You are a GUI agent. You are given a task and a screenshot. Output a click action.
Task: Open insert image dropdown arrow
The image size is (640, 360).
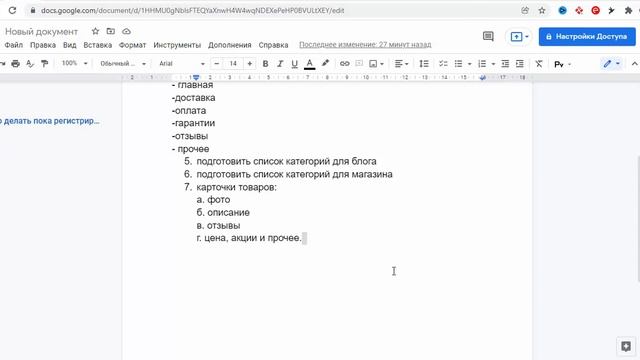pyautogui.click(x=382, y=64)
